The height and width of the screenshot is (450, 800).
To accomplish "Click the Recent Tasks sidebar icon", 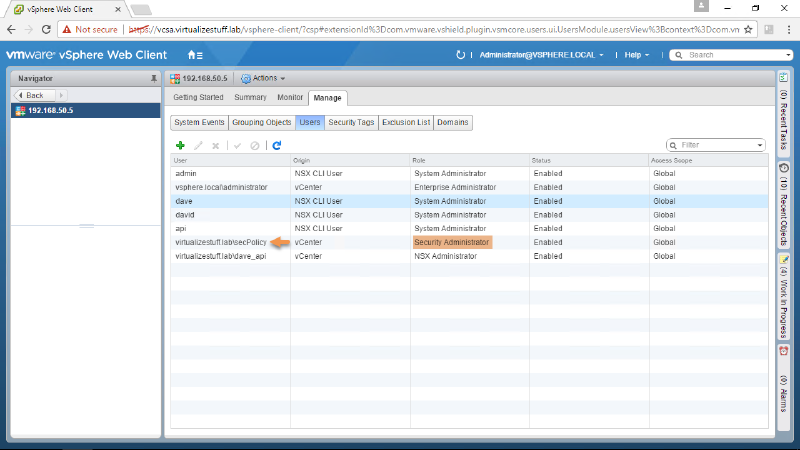I will pos(783,78).
